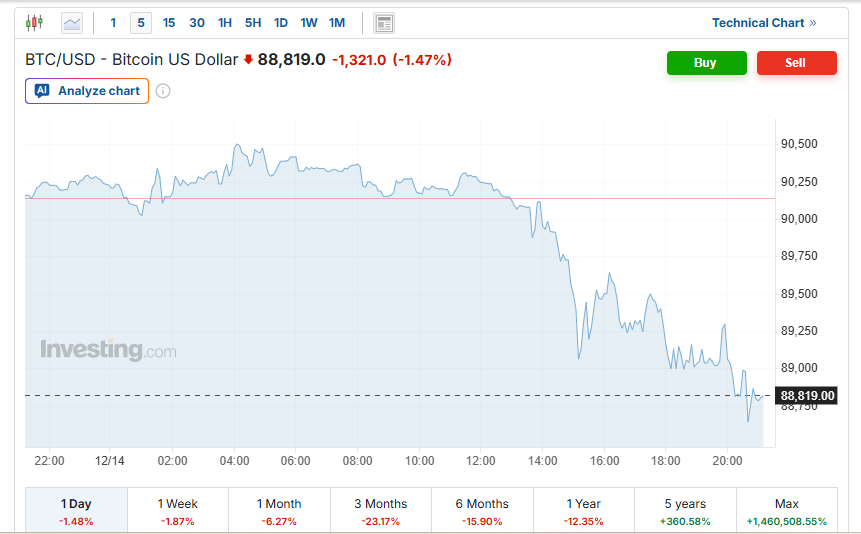Click the AI Analyze chart button
861x534 pixels.
pos(87,91)
